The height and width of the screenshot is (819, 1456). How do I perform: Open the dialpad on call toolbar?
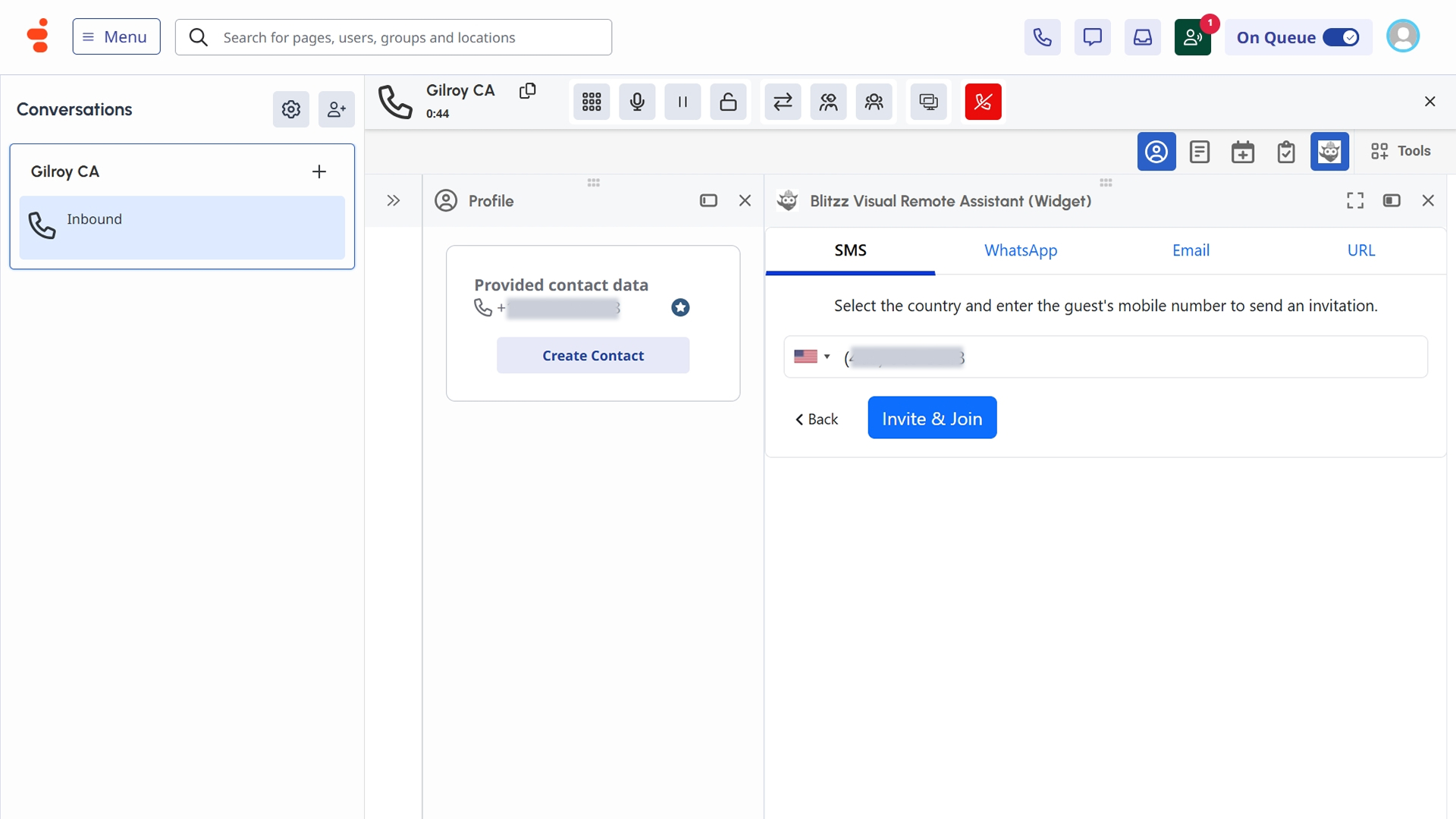(591, 102)
